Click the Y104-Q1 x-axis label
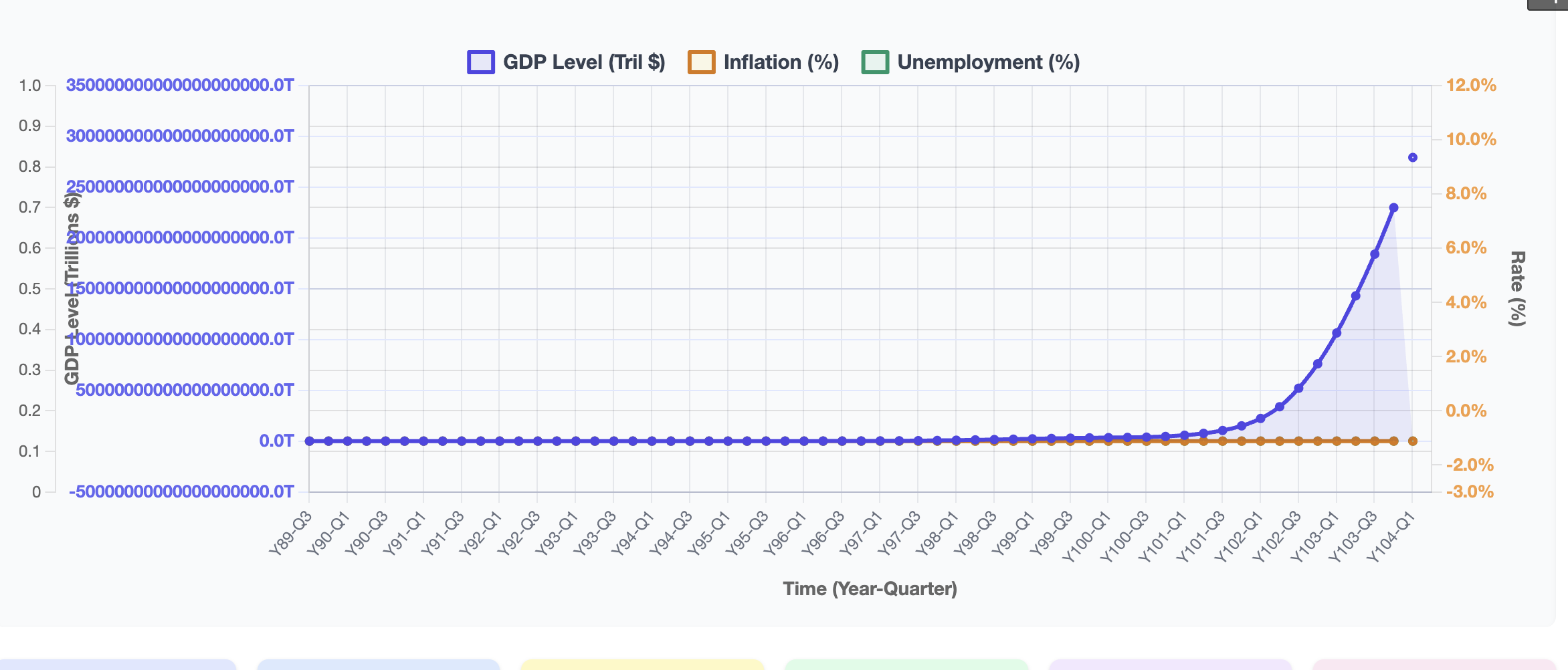The image size is (1568, 670). coord(1392,536)
